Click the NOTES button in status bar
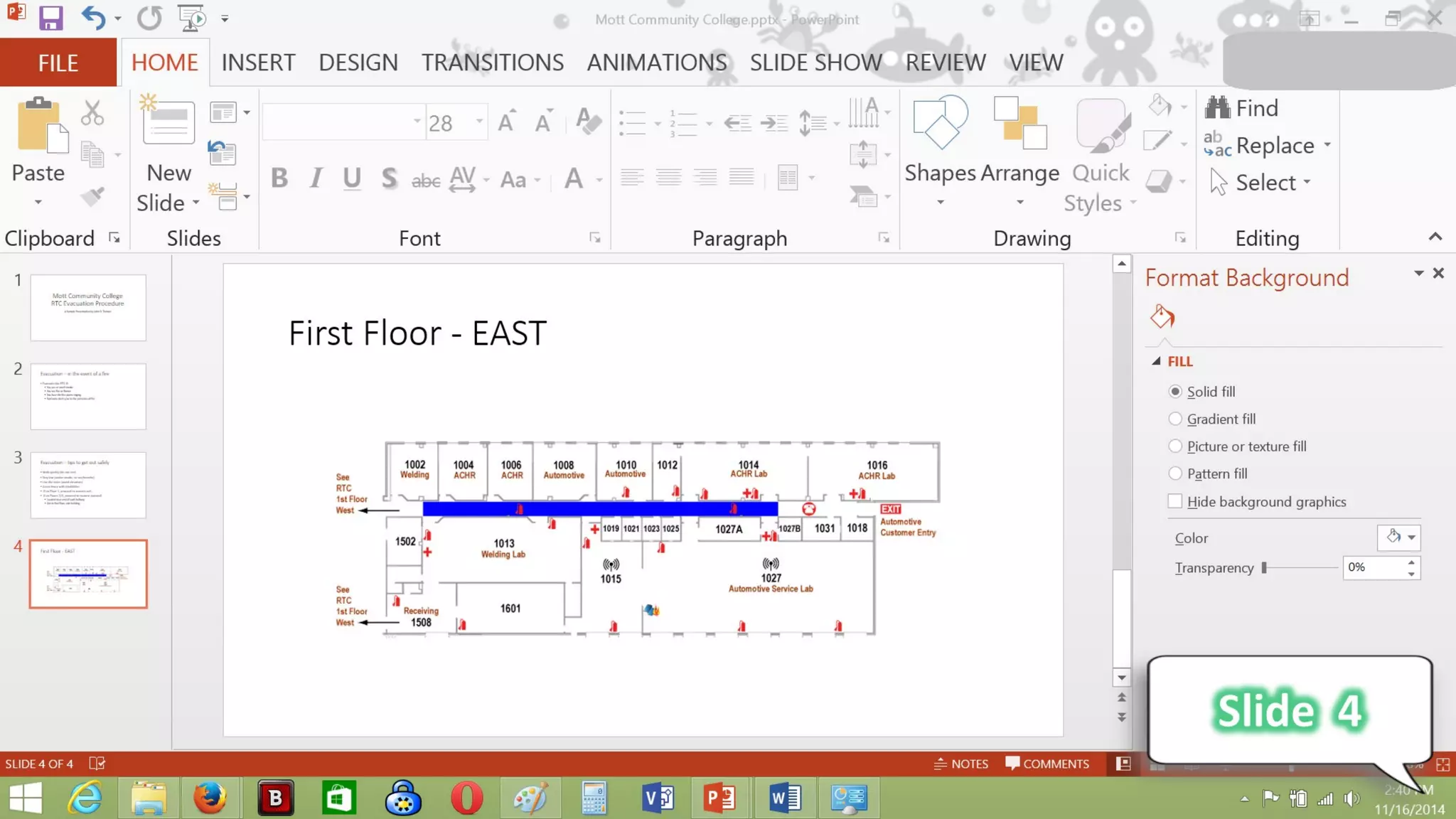The height and width of the screenshot is (819, 1456). [960, 764]
